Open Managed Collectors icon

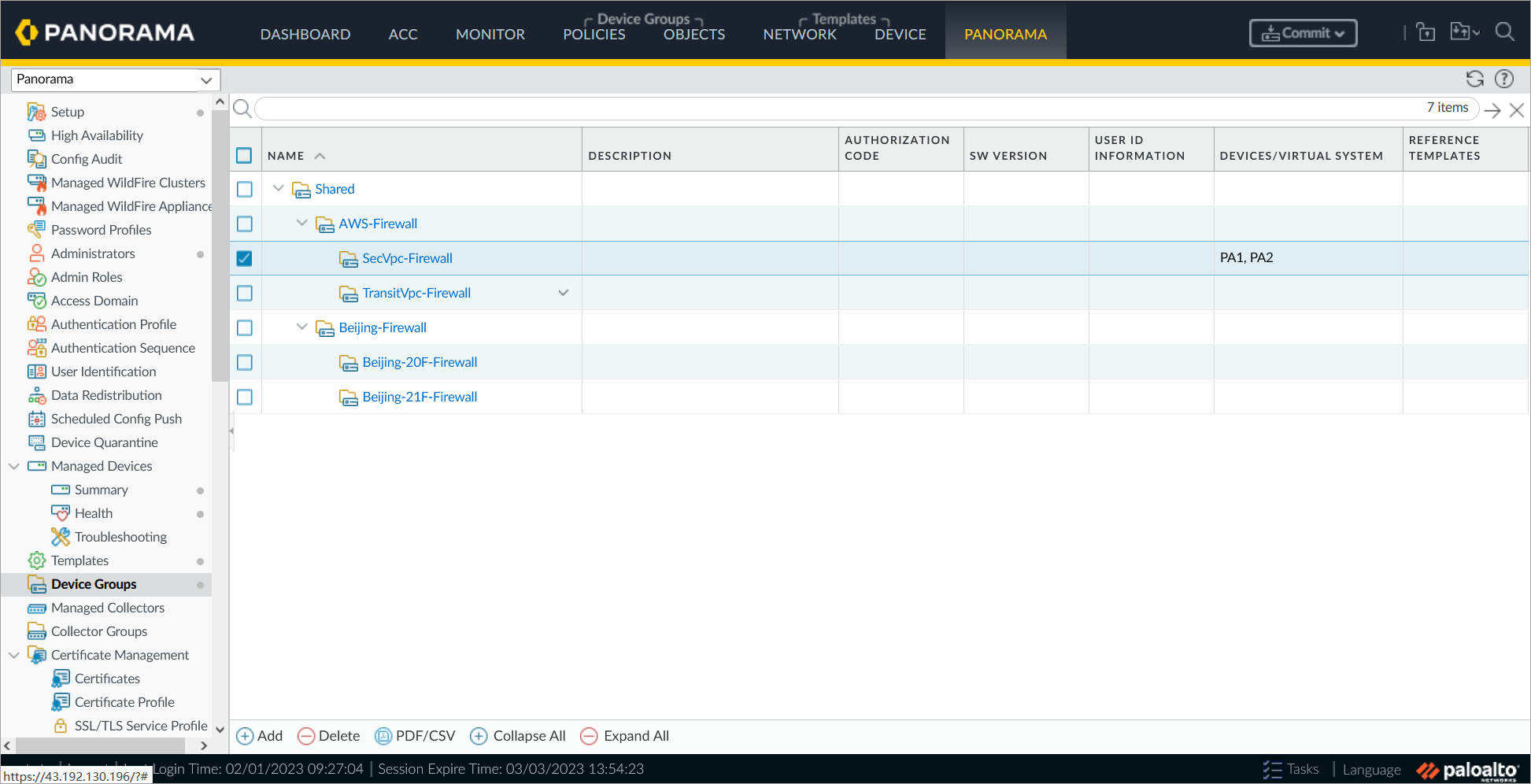(x=36, y=608)
